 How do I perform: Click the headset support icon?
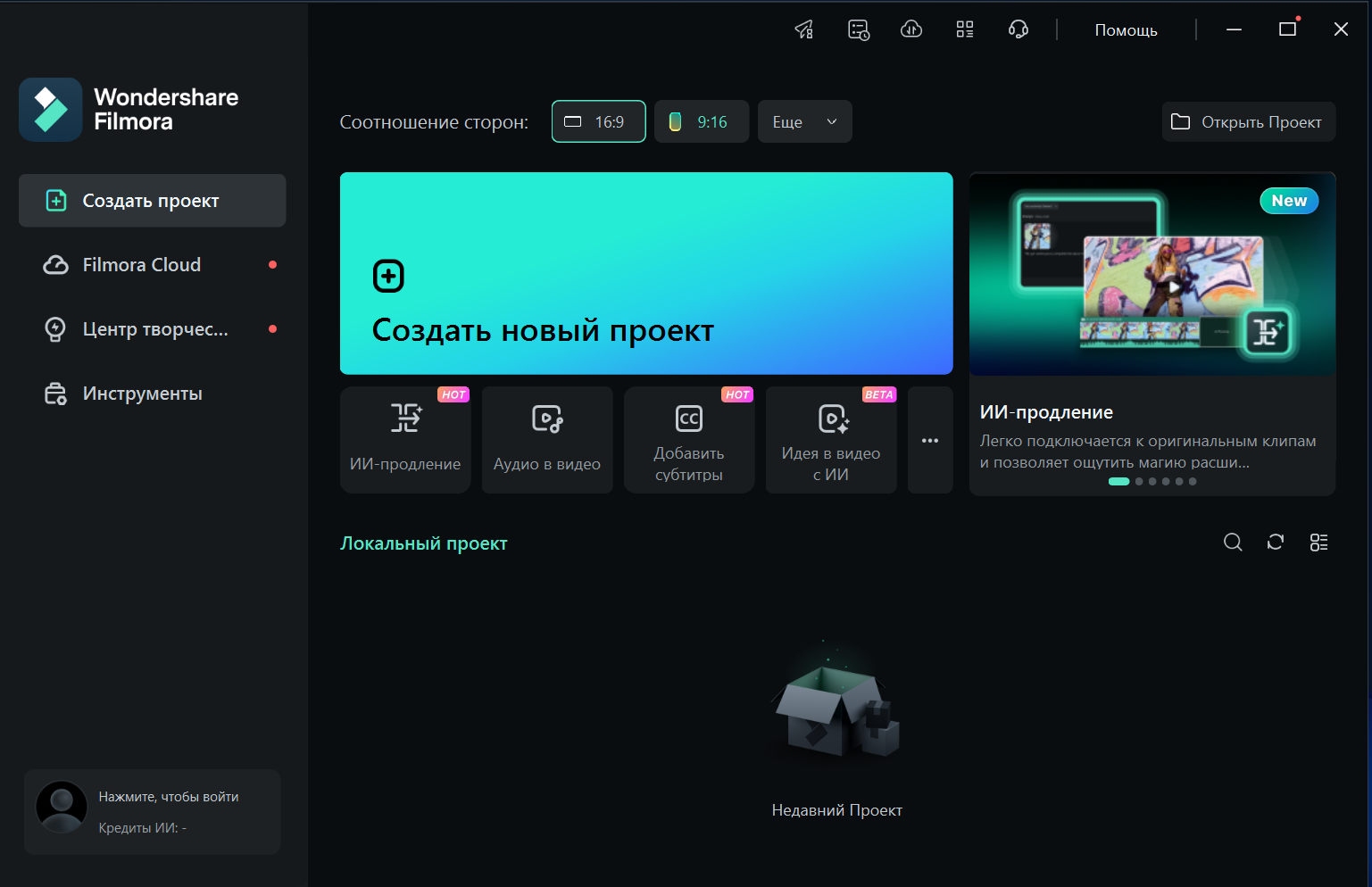(1019, 29)
